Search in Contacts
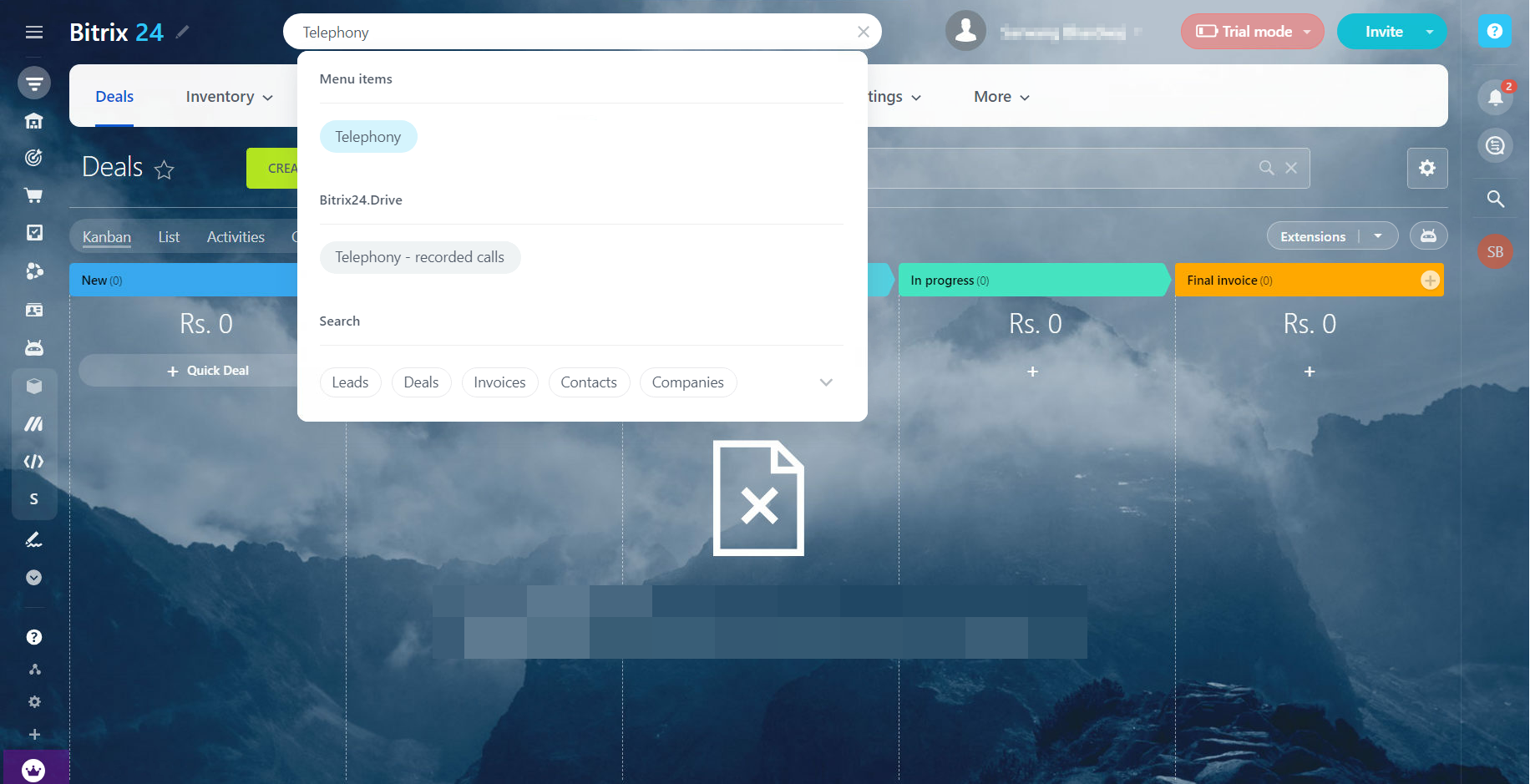Viewport: 1530px width, 784px height. tap(589, 382)
